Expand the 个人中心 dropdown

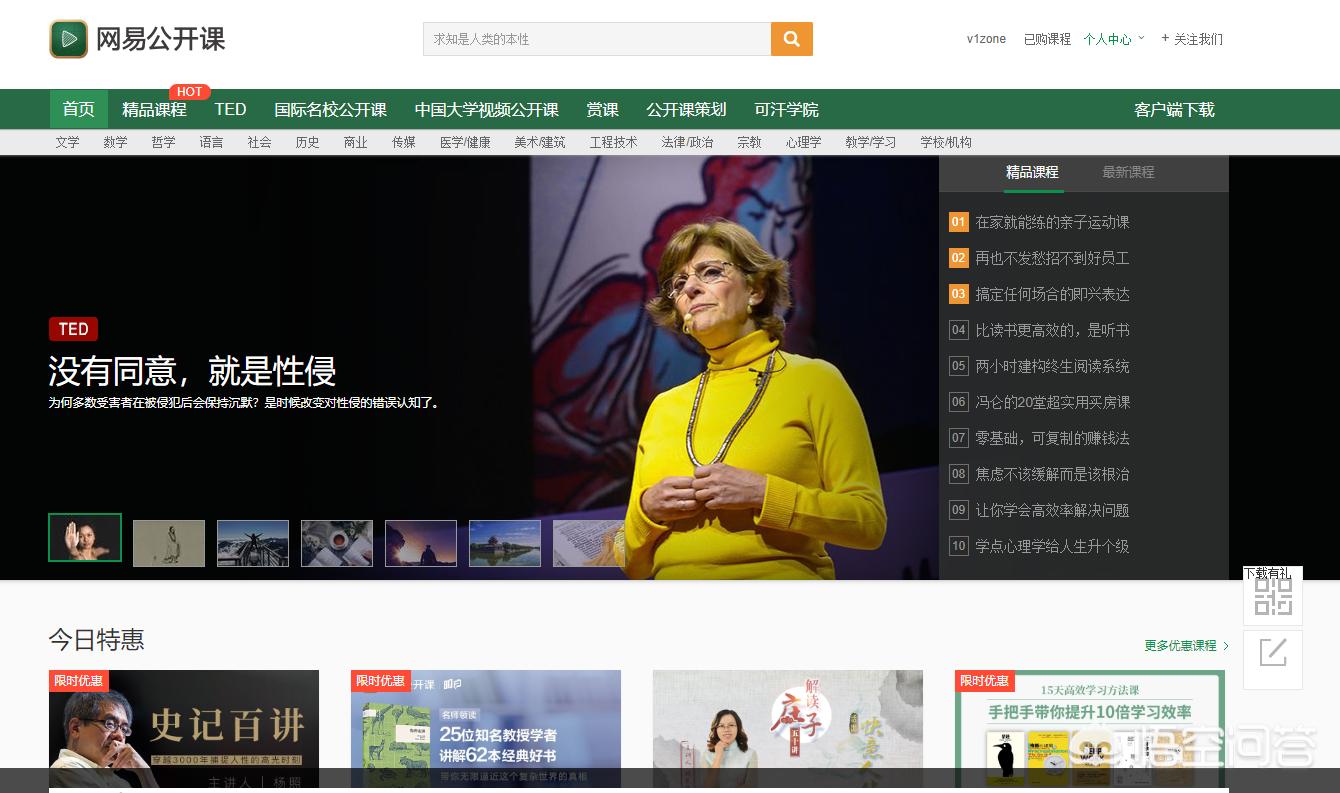1114,39
